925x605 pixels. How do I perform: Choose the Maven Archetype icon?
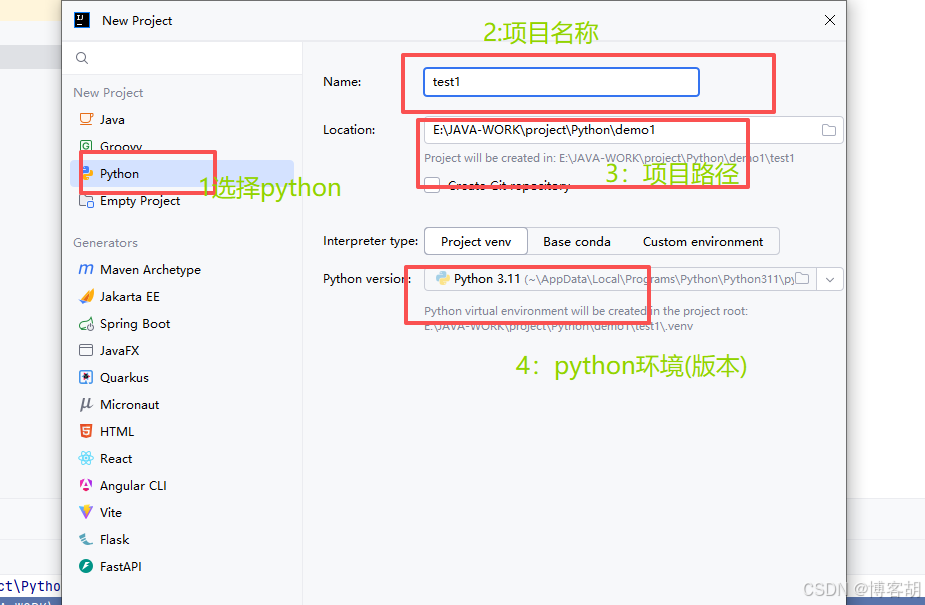click(86, 269)
